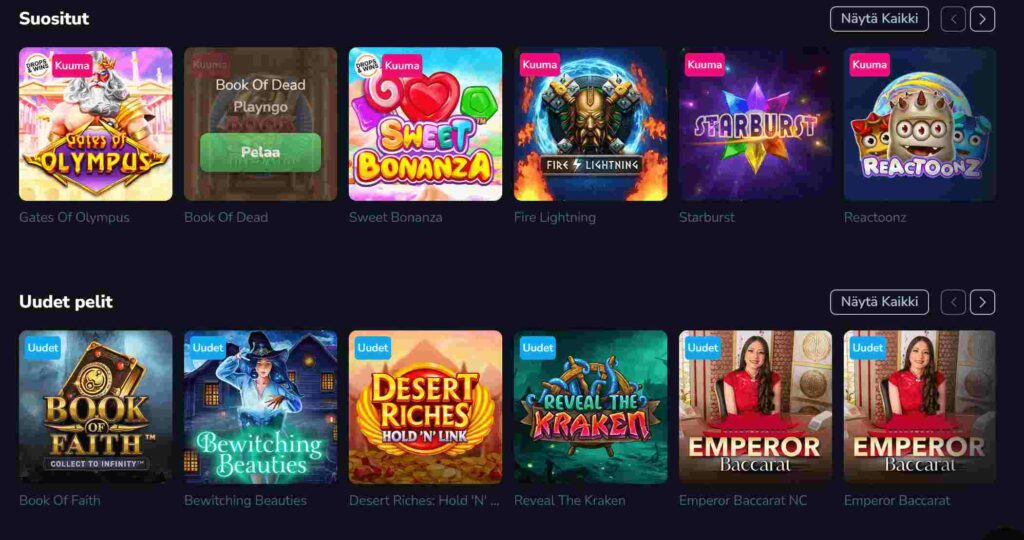This screenshot has height=540, width=1024.
Task: Click next arrow in Suositut carousel
Action: pyautogui.click(x=982, y=19)
